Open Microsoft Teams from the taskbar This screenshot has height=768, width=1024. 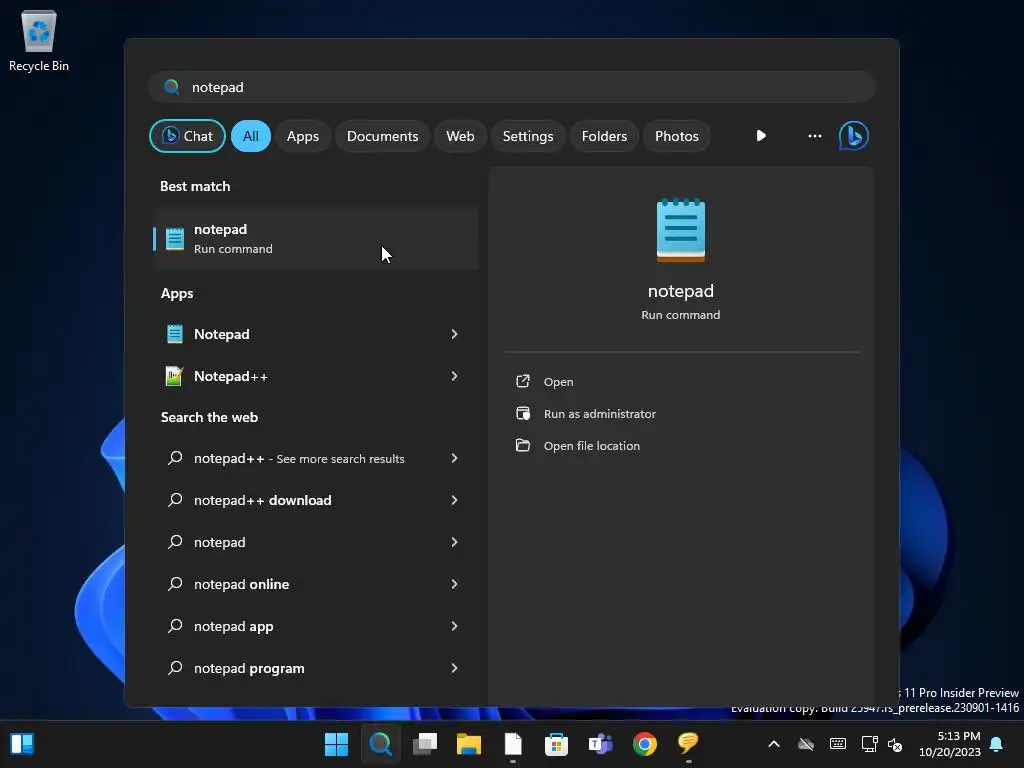(600, 744)
